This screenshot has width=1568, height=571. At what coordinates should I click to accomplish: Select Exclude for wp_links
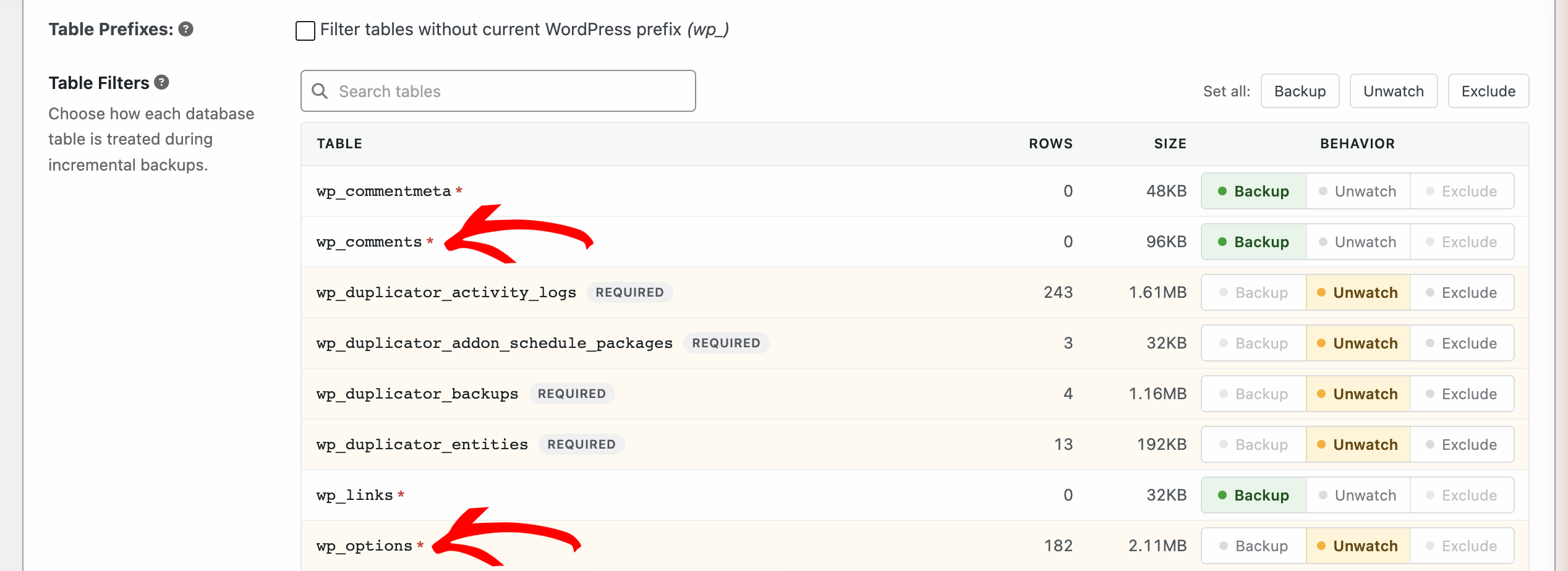tap(1462, 495)
